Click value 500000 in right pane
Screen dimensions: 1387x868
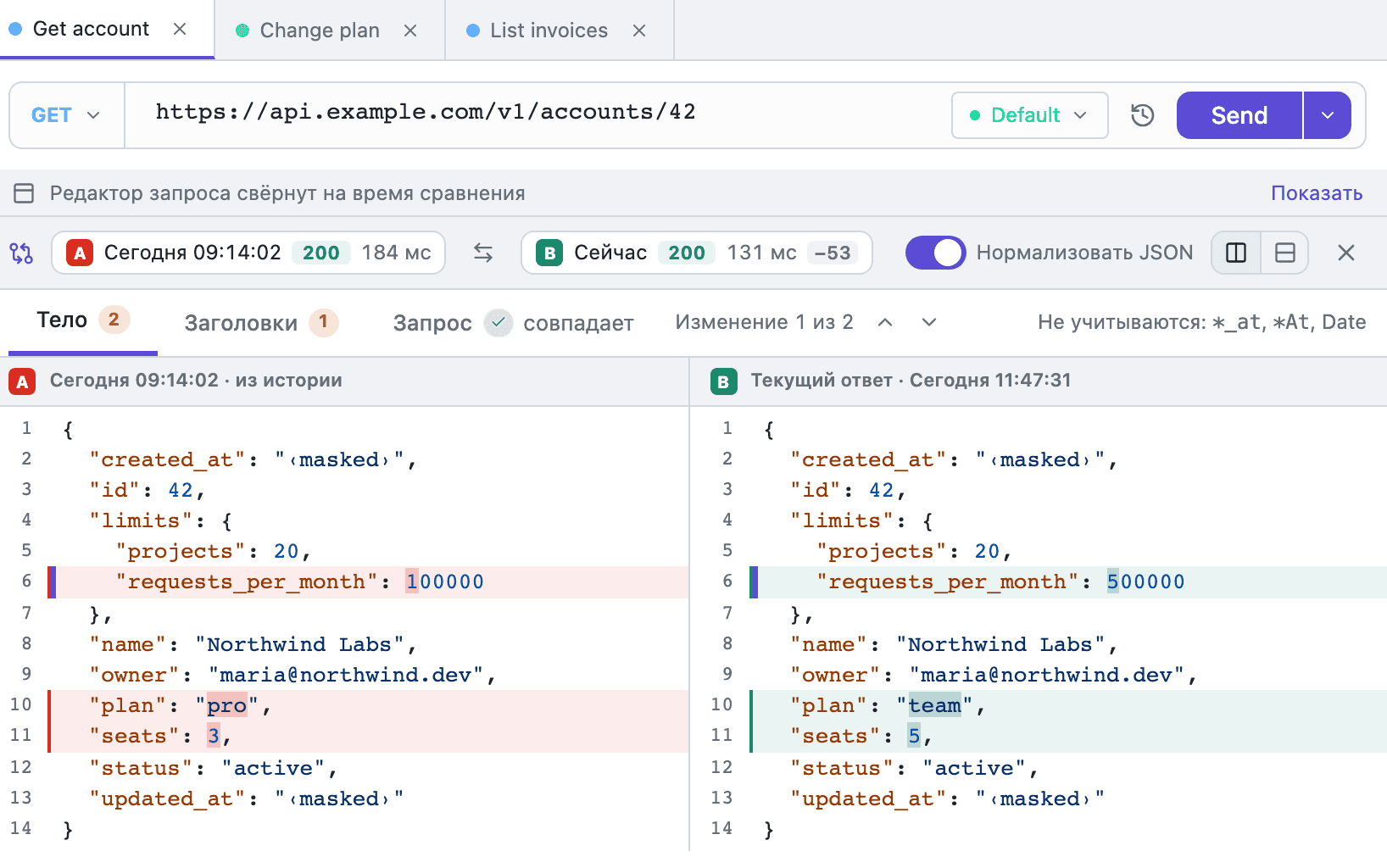click(x=1145, y=581)
